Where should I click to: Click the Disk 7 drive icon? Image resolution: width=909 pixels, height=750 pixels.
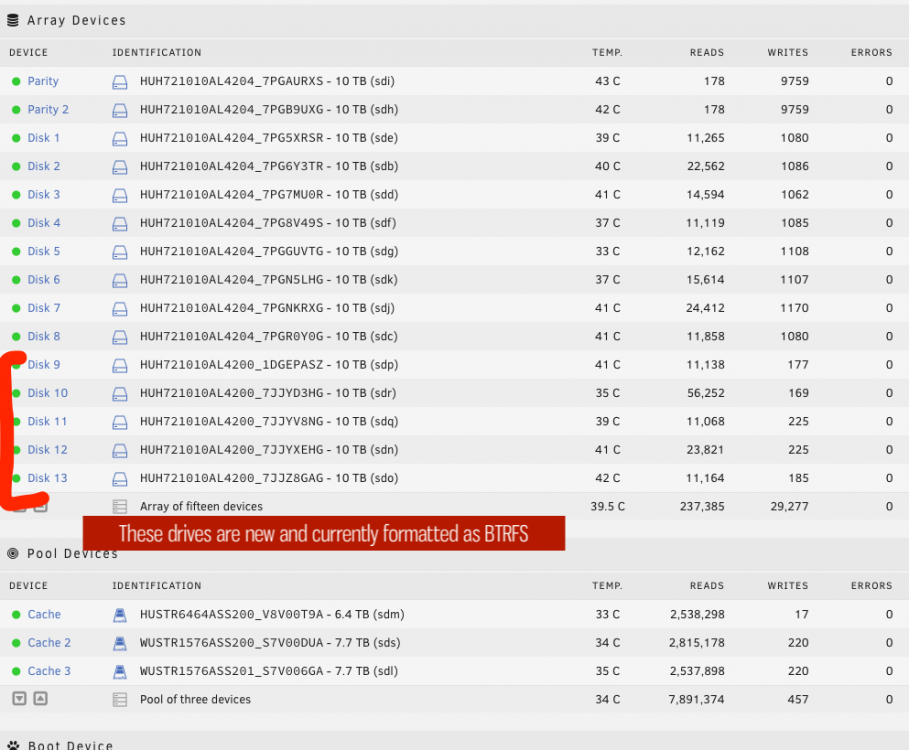[119, 309]
